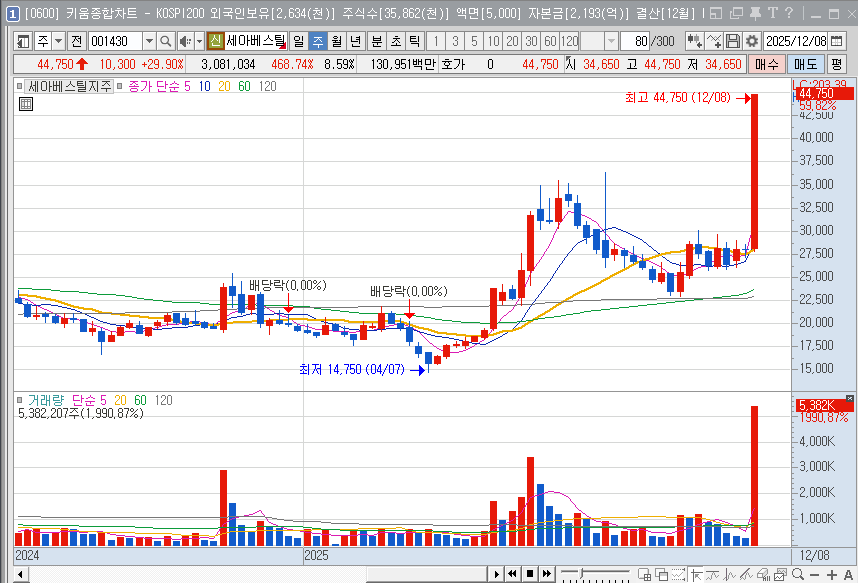Click the 전 button
This screenshot has height=583, width=858.
pos(77,41)
